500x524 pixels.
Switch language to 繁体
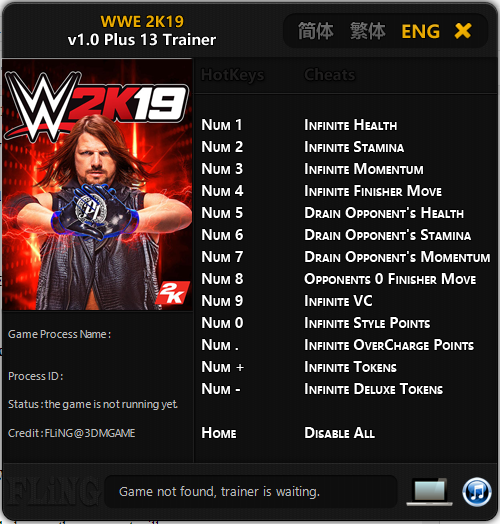click(x=368, y=31)
